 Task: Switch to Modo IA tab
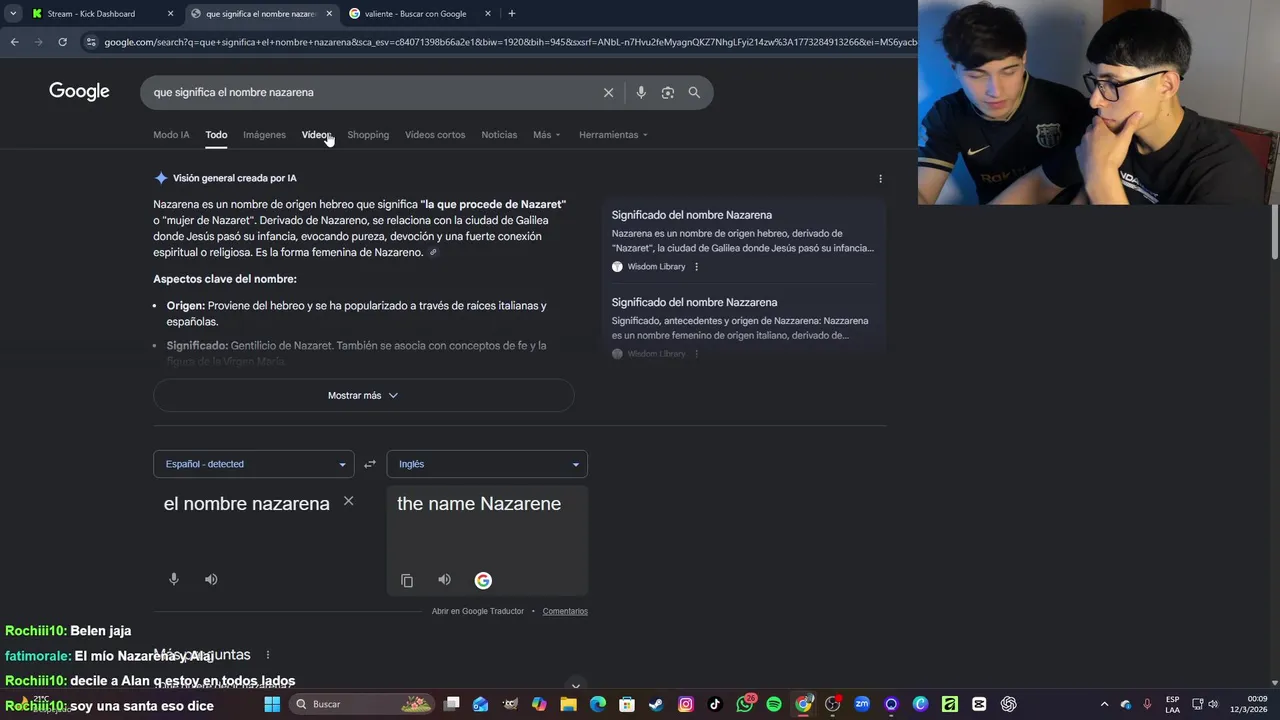[171, 135]
